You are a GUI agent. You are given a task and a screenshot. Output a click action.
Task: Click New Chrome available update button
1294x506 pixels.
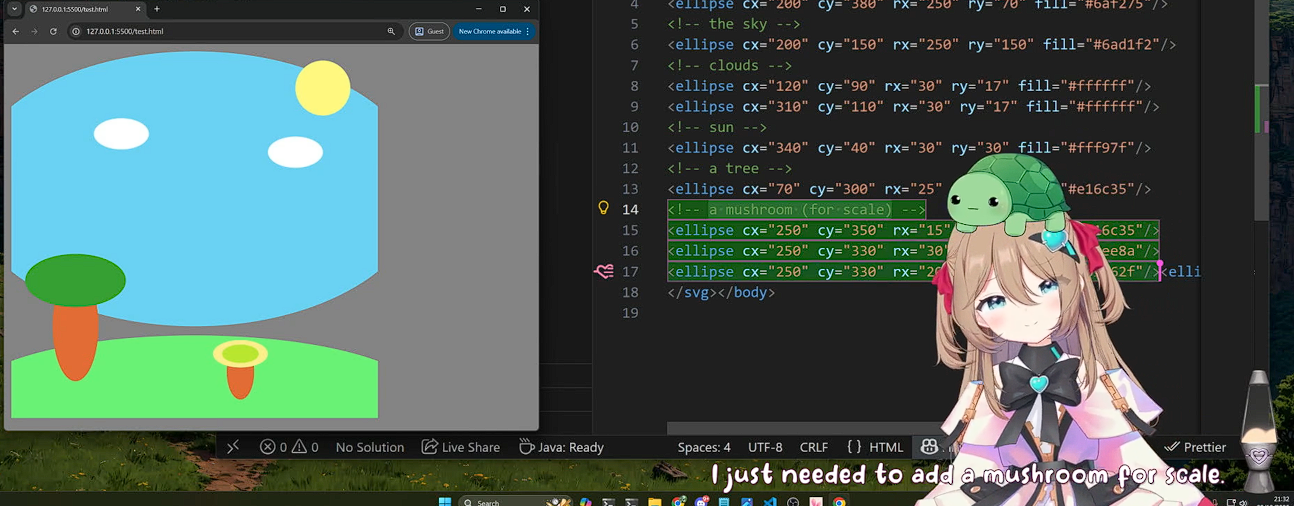[494, 31]
